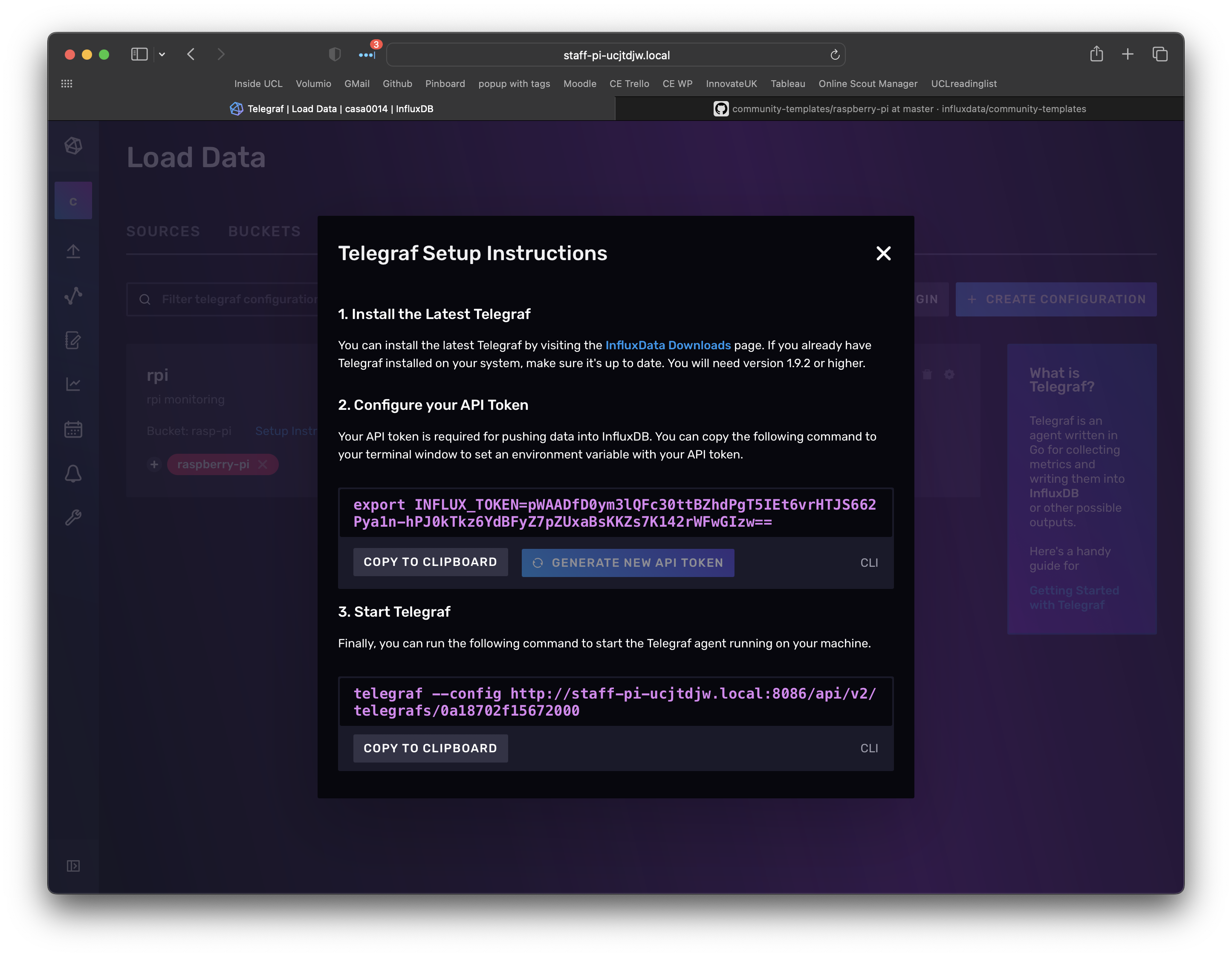Open the extension icon with badge 3

coord(368,54)
